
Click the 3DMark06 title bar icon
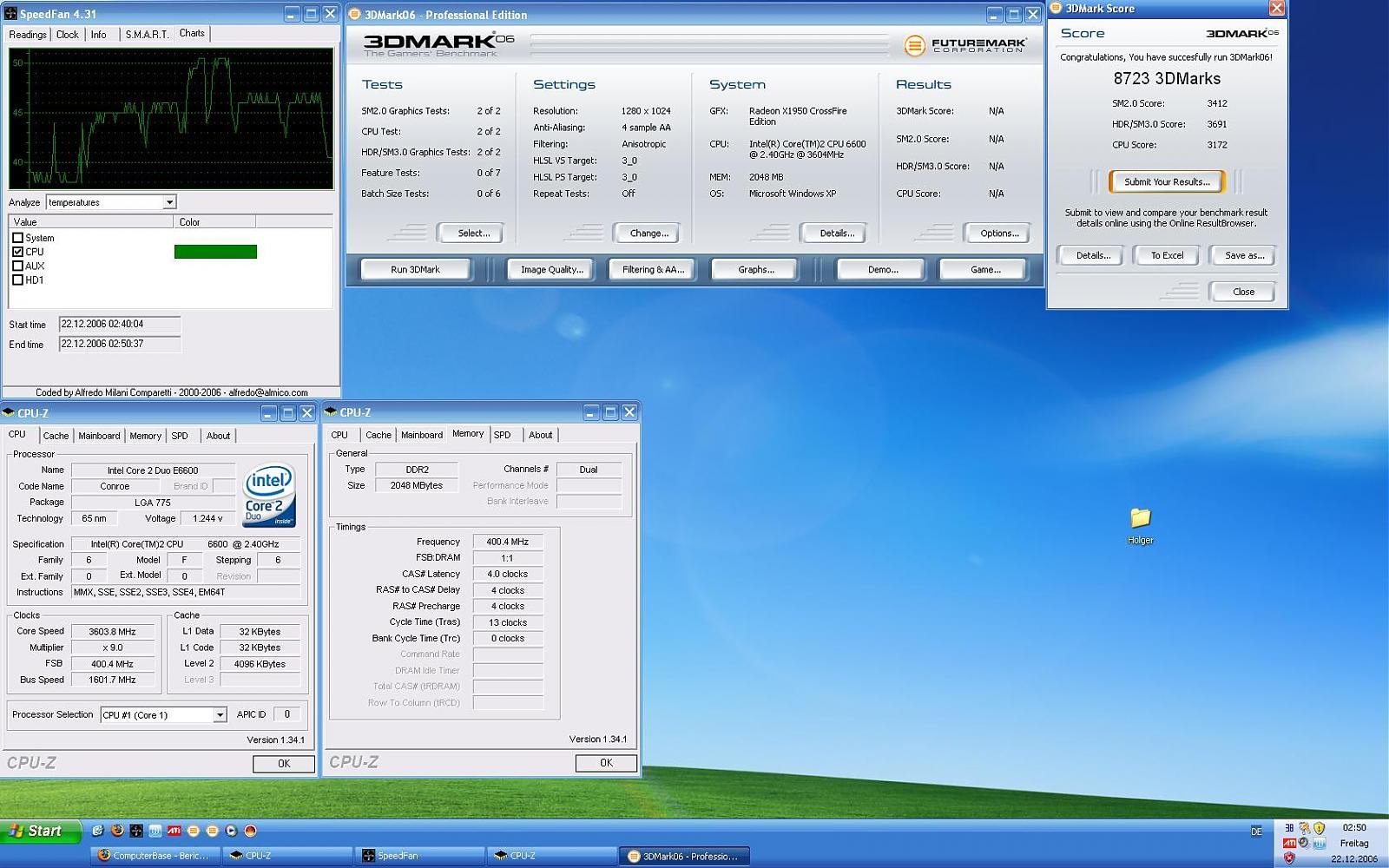pos(354,14)
